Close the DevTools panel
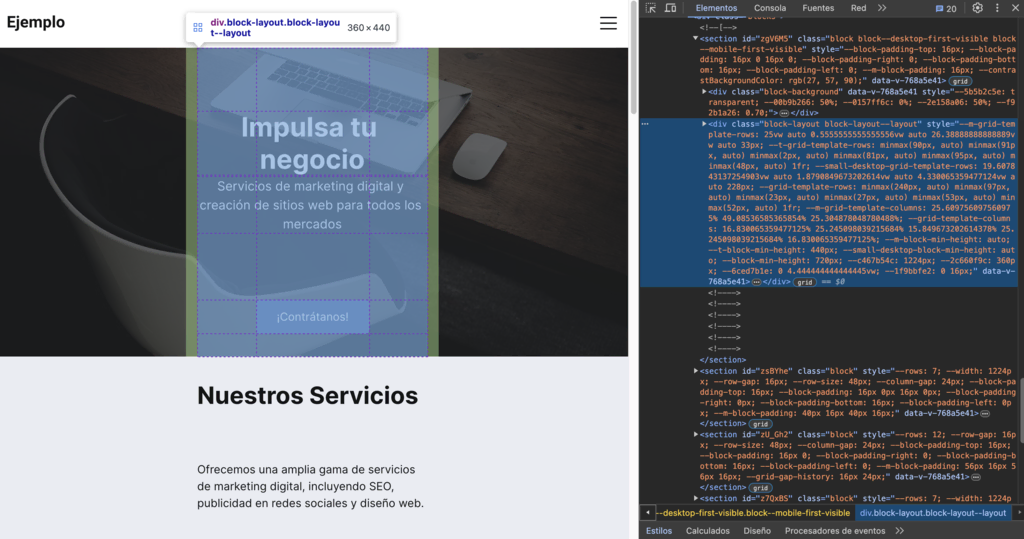Image resolution: width=1024 pixels, height=539 pixels. click(x=1014, y=8)
